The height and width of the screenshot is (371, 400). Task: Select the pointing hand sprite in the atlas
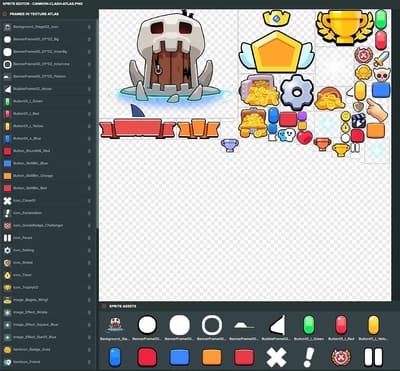coord(377,109)
